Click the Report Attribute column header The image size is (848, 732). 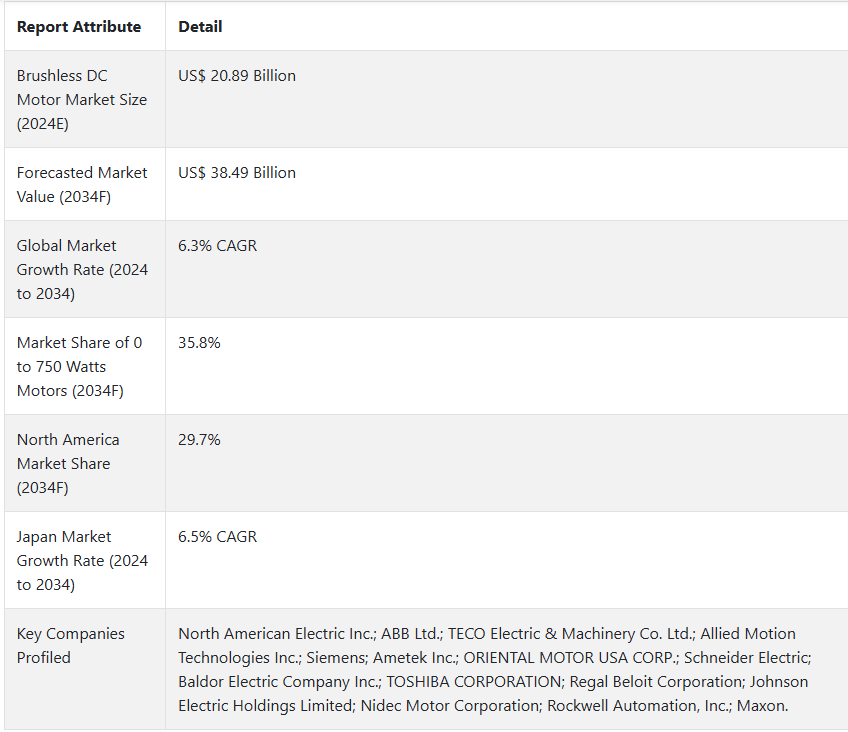(x=79, y=26)
